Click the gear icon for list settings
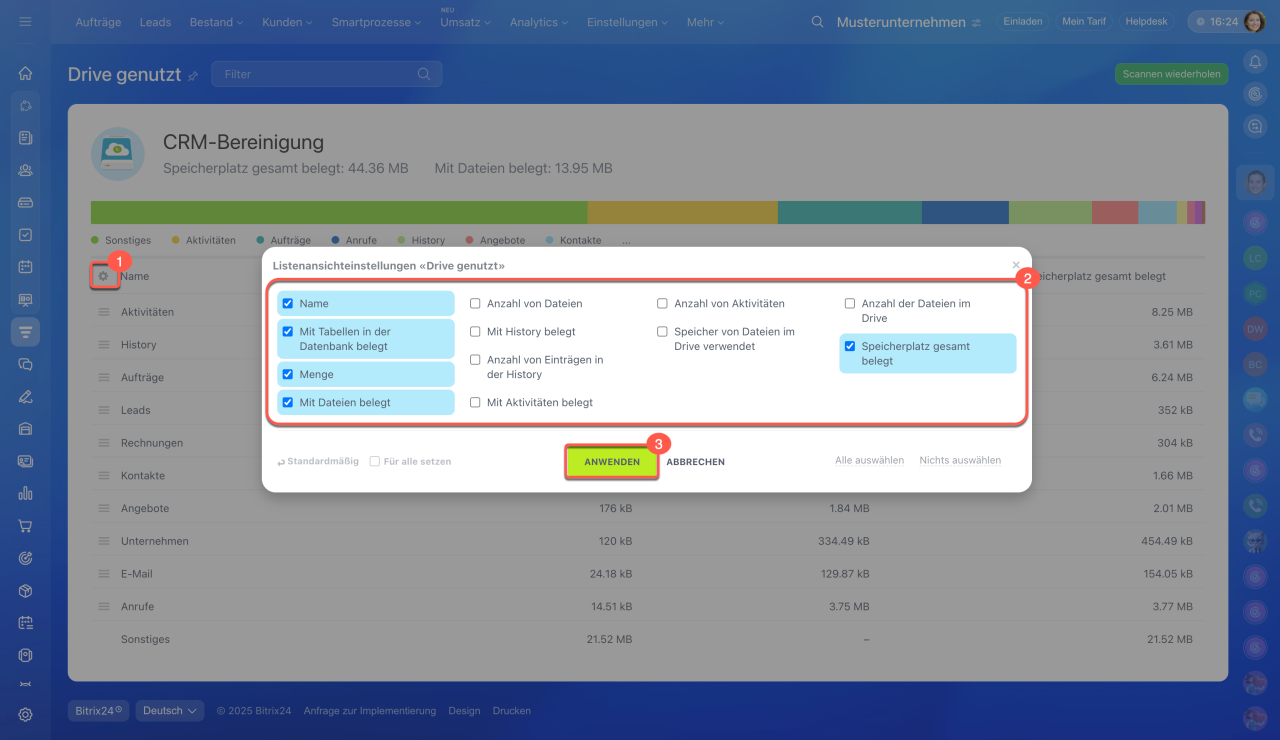 point(103,276)
